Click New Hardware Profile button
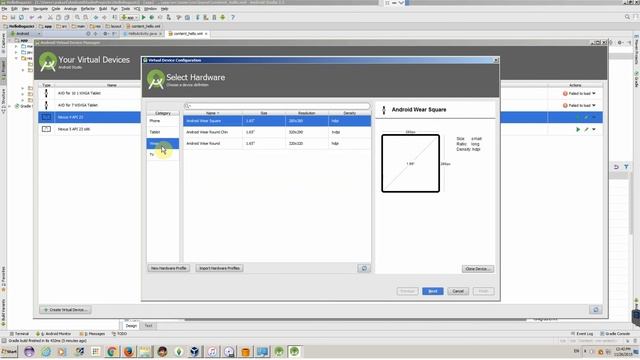640x360 pixels. coord(169,268)
